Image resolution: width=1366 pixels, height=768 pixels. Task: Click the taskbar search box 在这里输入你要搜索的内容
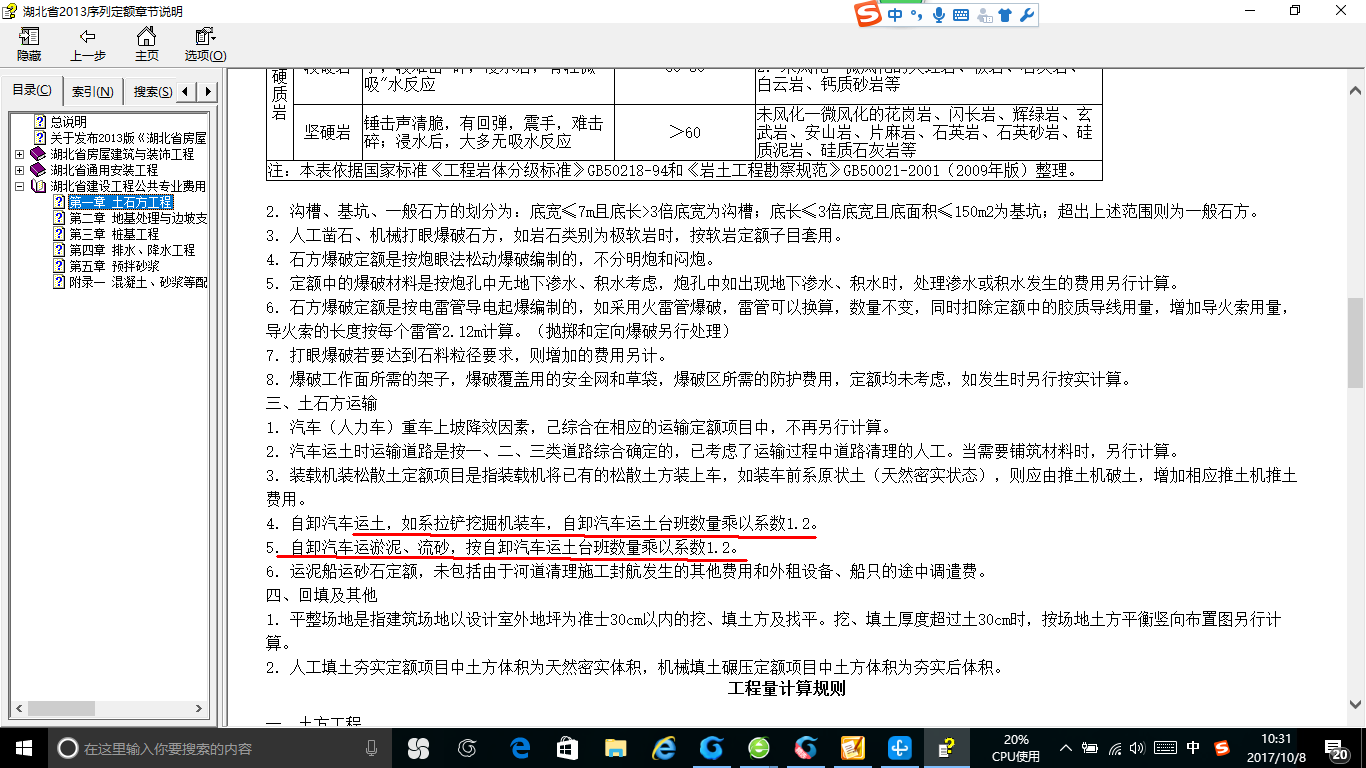(220, 748)
